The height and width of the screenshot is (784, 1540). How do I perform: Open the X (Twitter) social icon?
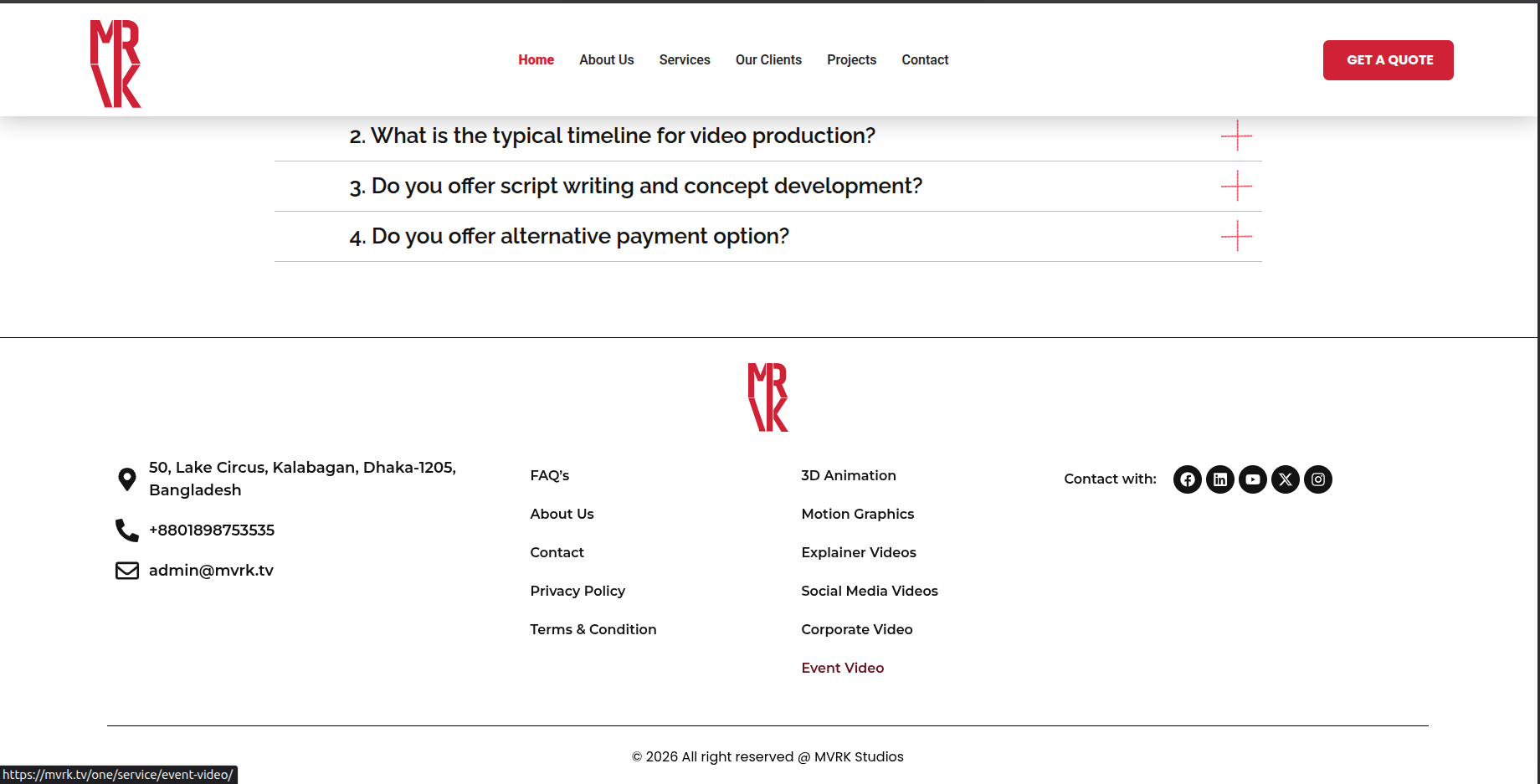[1285, 479]
